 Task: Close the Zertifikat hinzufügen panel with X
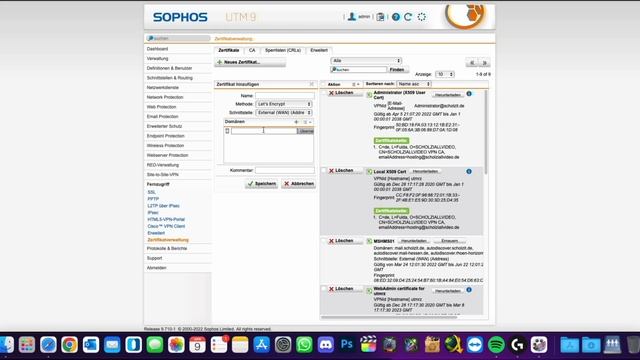pos(311,84)
